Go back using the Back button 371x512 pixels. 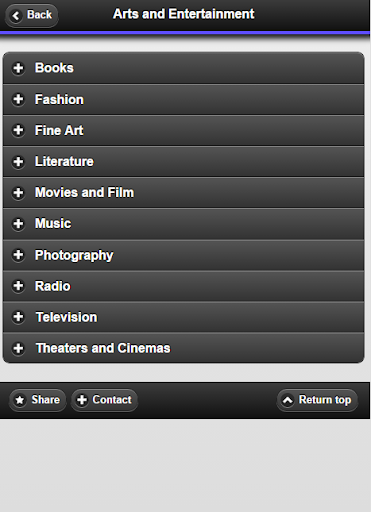point(32,15)
